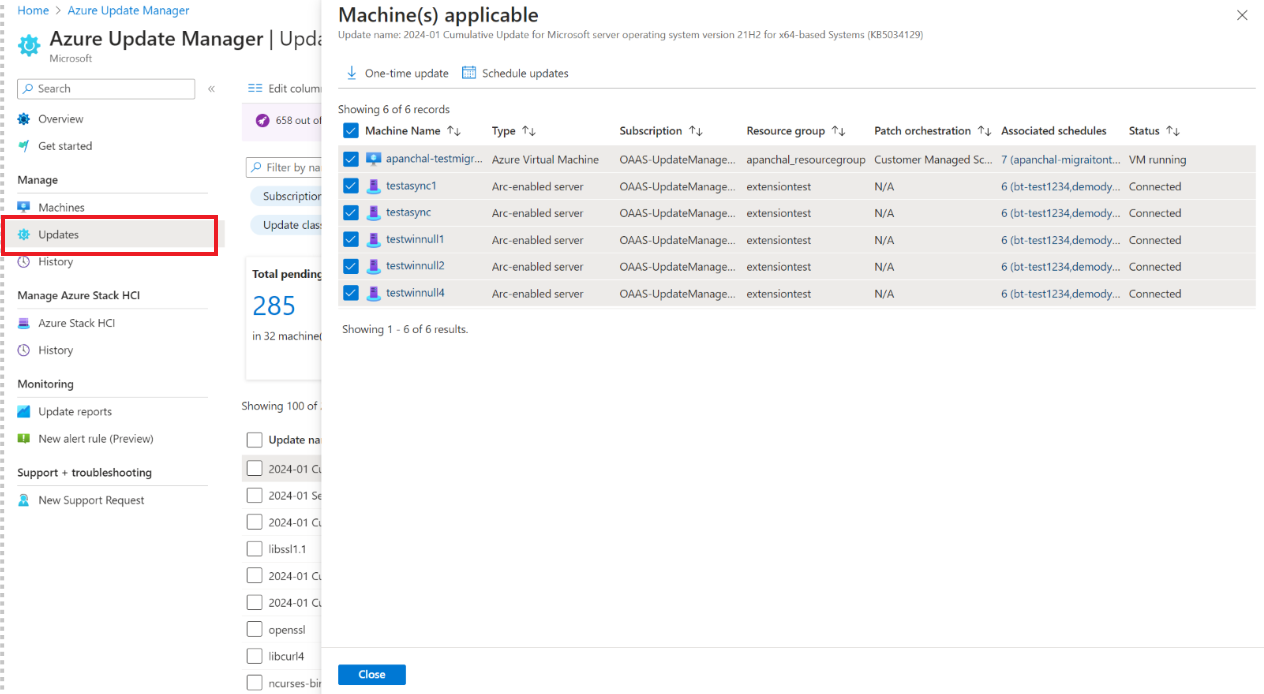Click the Azure Stack HCI History clock icon
1264x694 pixels.
point(24,350)
